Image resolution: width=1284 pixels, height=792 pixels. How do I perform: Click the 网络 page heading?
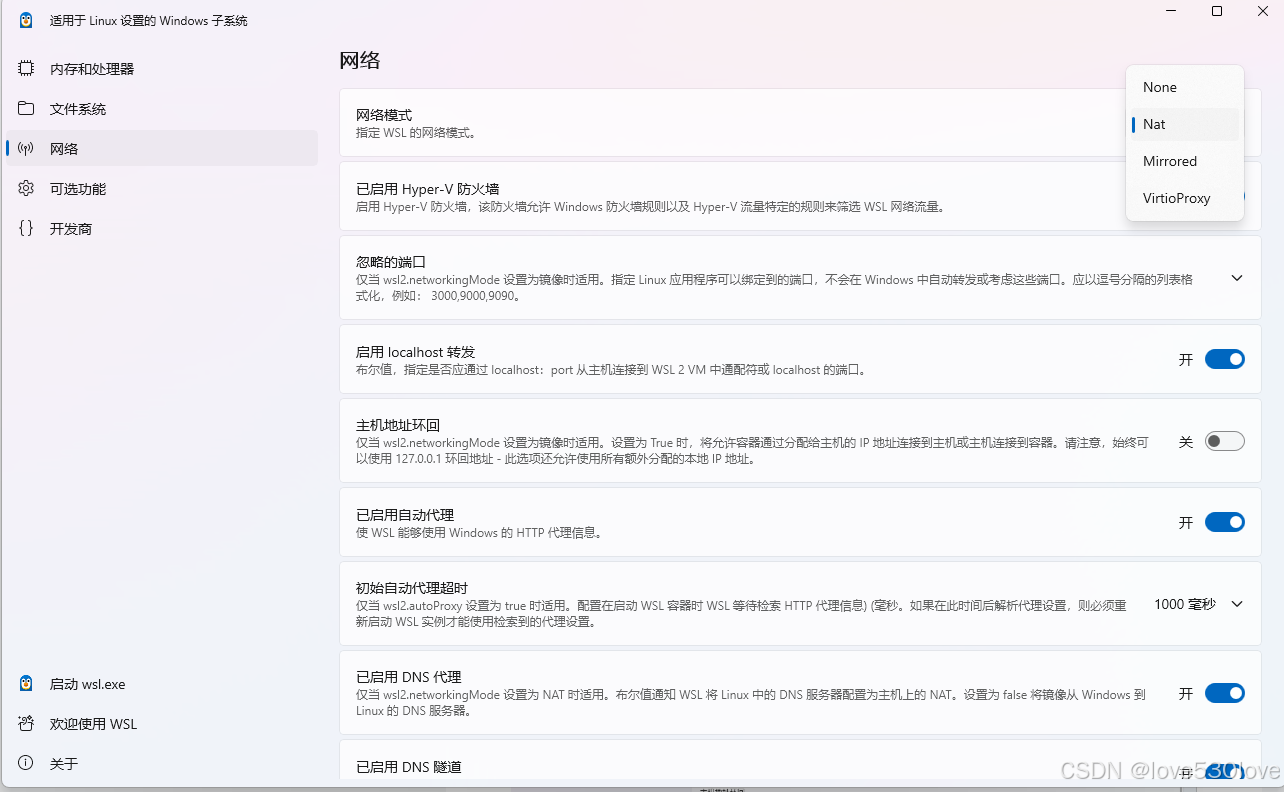[360, 60]
